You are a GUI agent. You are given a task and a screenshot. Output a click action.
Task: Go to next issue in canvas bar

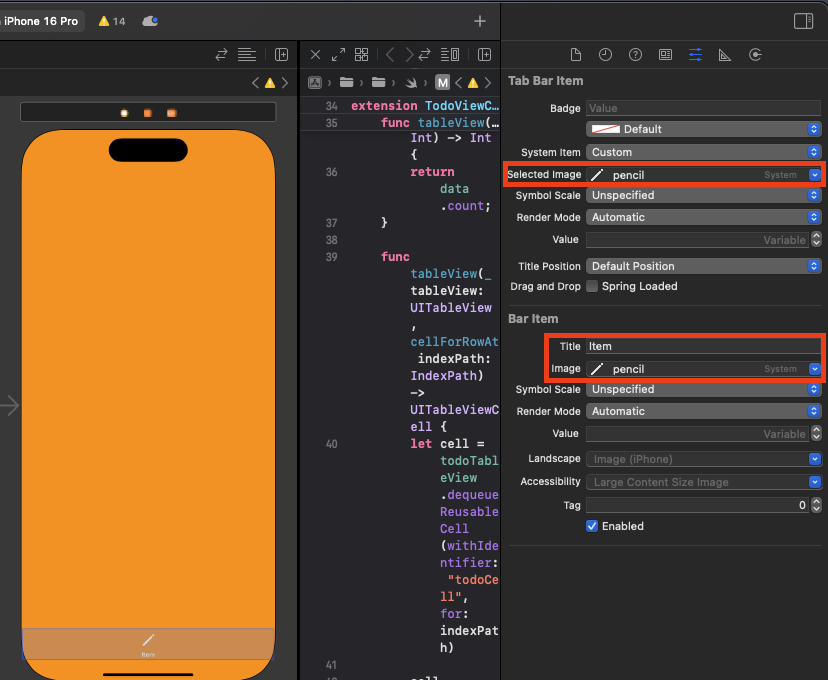pos(285,83)
